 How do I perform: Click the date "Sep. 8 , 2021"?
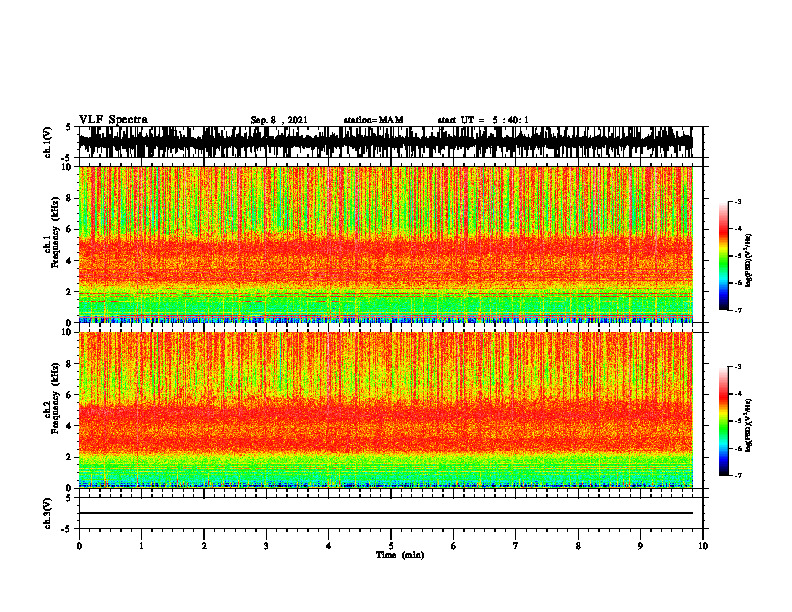point(279,120)
